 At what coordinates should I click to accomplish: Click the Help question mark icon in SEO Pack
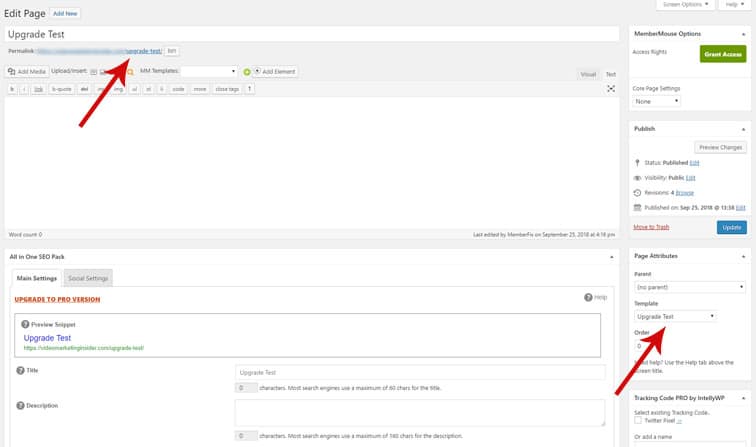pos(588,297)
